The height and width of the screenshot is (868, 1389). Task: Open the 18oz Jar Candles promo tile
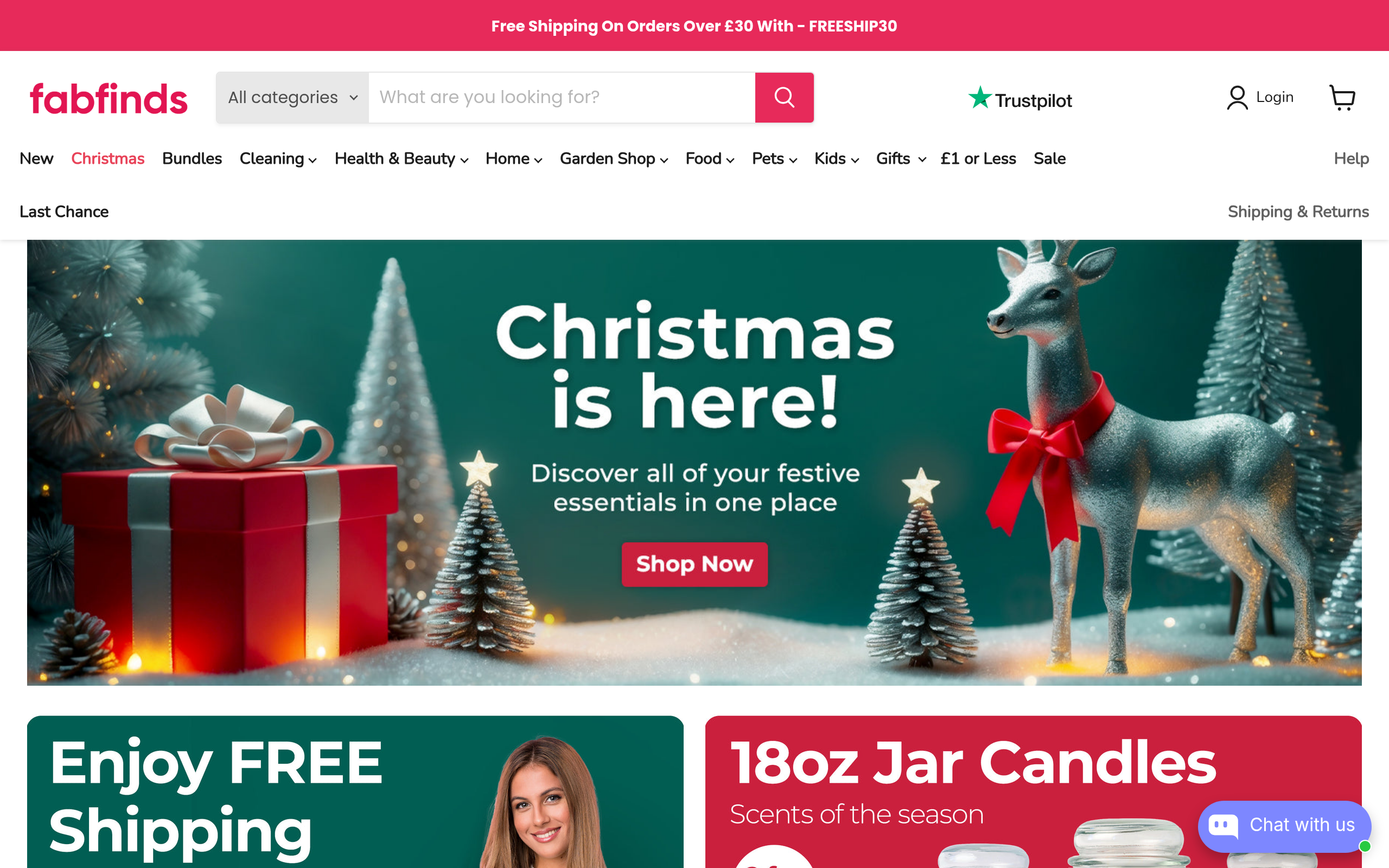click(x=1033, y=792)
